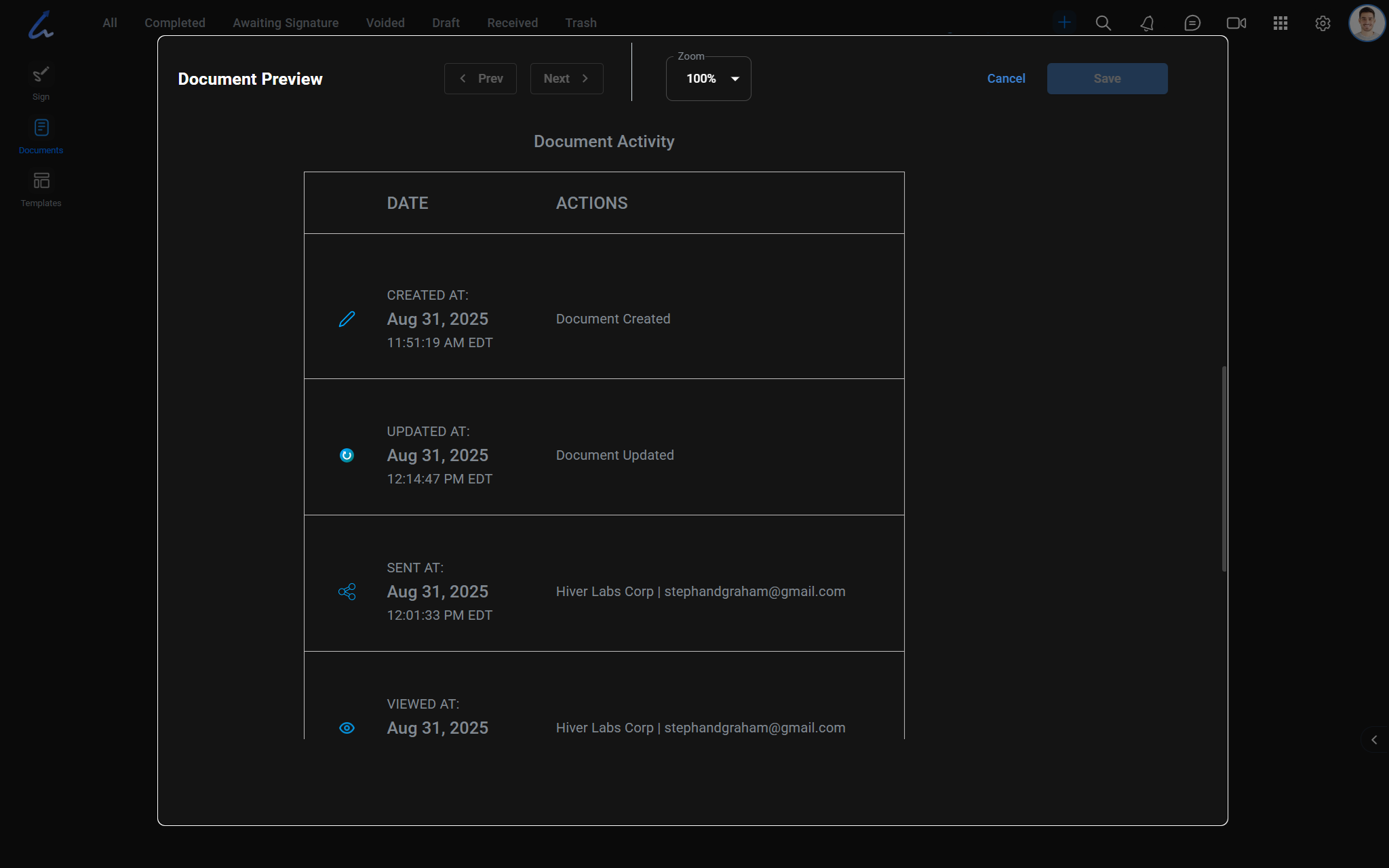
Task: Switch to the Completed tab
Action: (174, 22)
